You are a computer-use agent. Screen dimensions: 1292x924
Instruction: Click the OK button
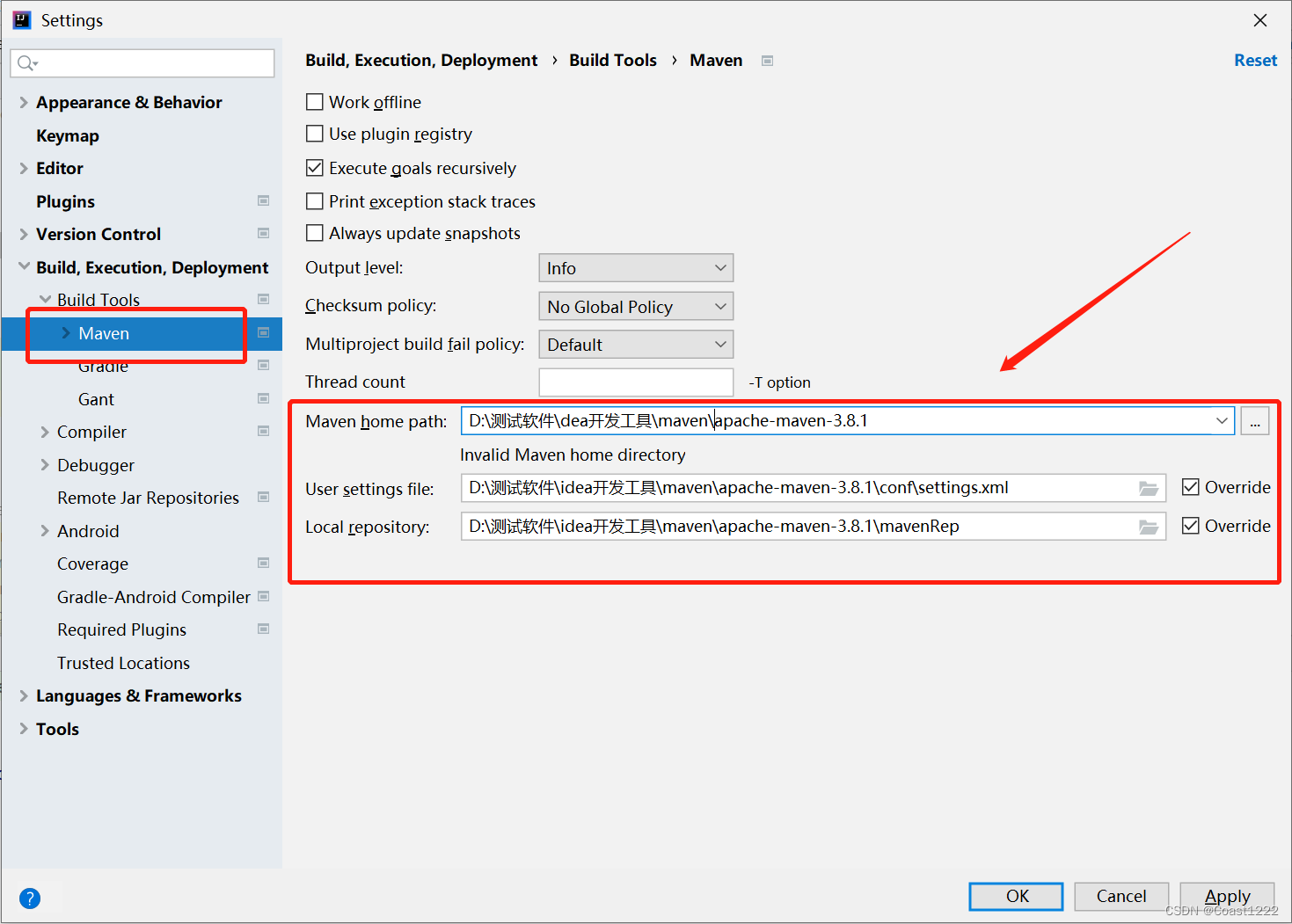(1016, 896)
